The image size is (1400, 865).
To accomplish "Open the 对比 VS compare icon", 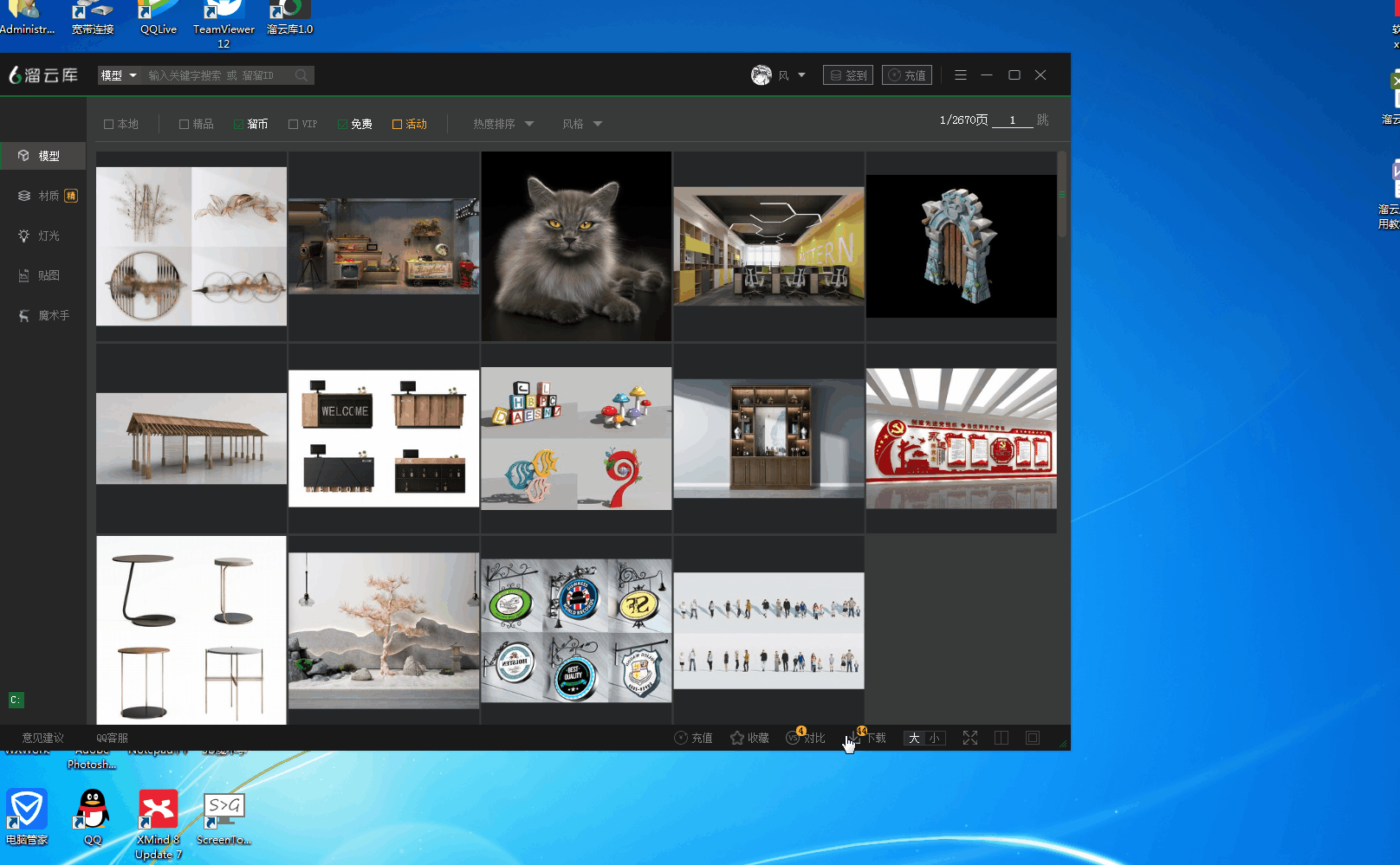I will 794,738.
